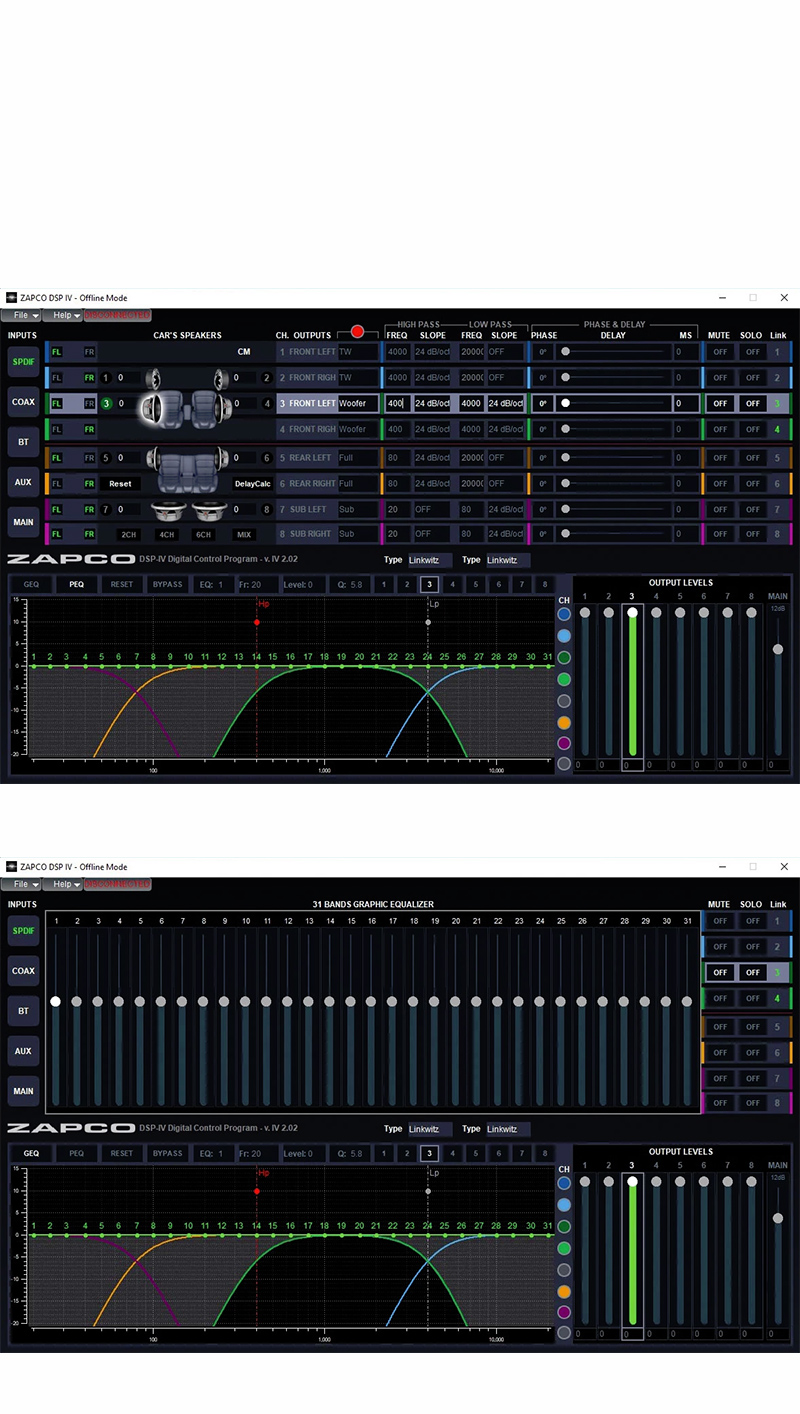This screenshot has height=1414, width=800.
Task: Click delay slider knob for 3 FRONT LEFT
Action: (565, 404)
